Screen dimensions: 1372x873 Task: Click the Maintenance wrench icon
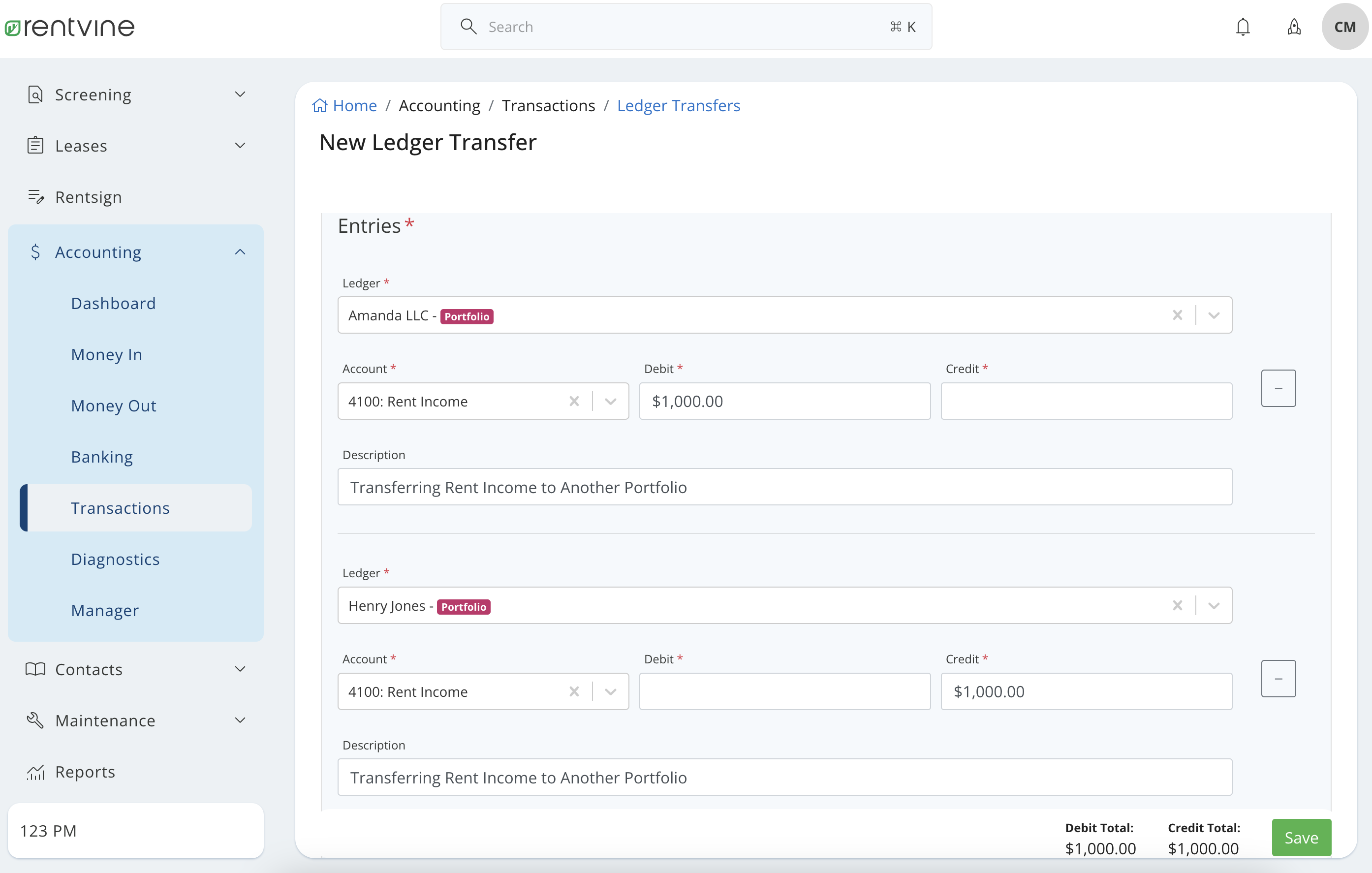tap(35, 720)
